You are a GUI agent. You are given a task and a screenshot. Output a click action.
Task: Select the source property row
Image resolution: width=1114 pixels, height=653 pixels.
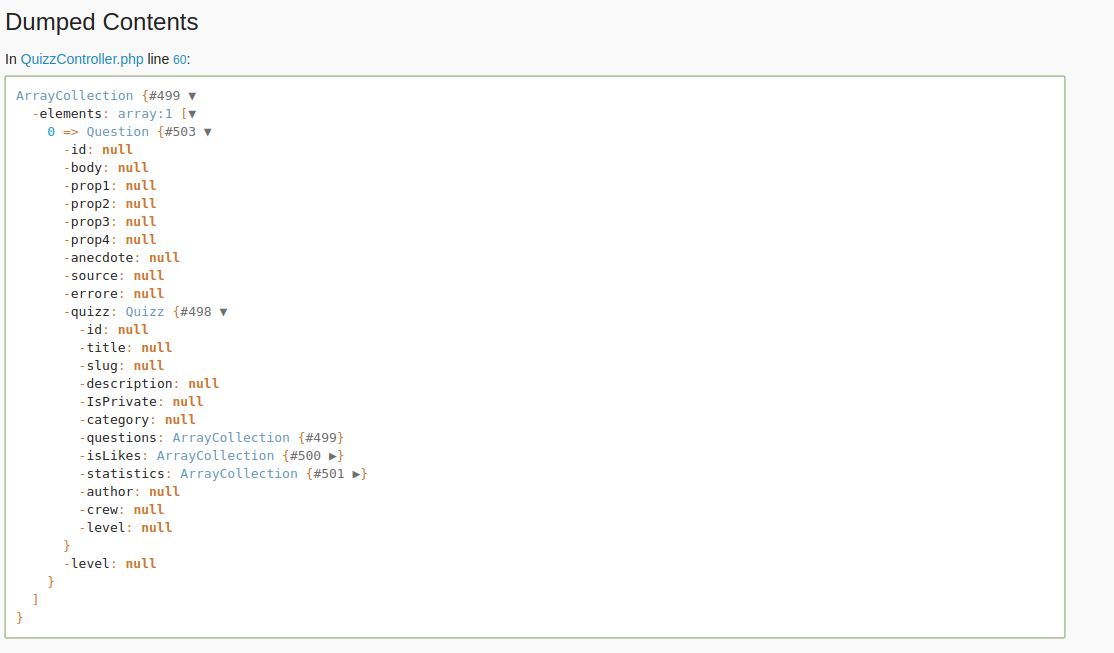pos(114,276)
